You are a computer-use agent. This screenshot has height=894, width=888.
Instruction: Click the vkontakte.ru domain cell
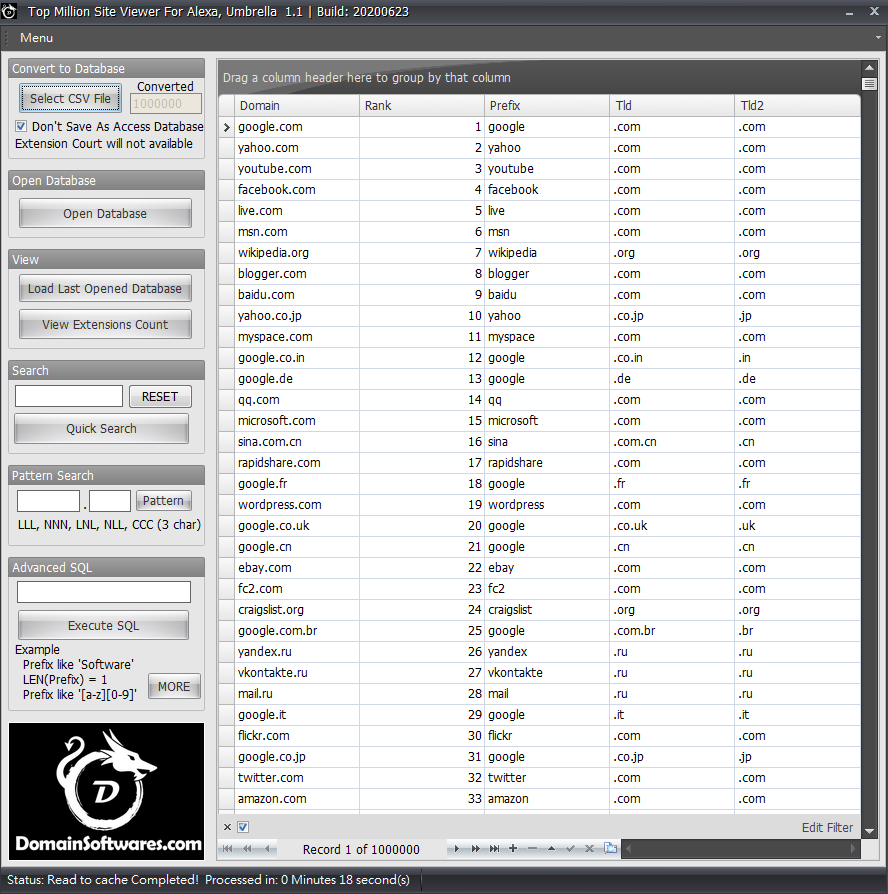tap(297, 673)
